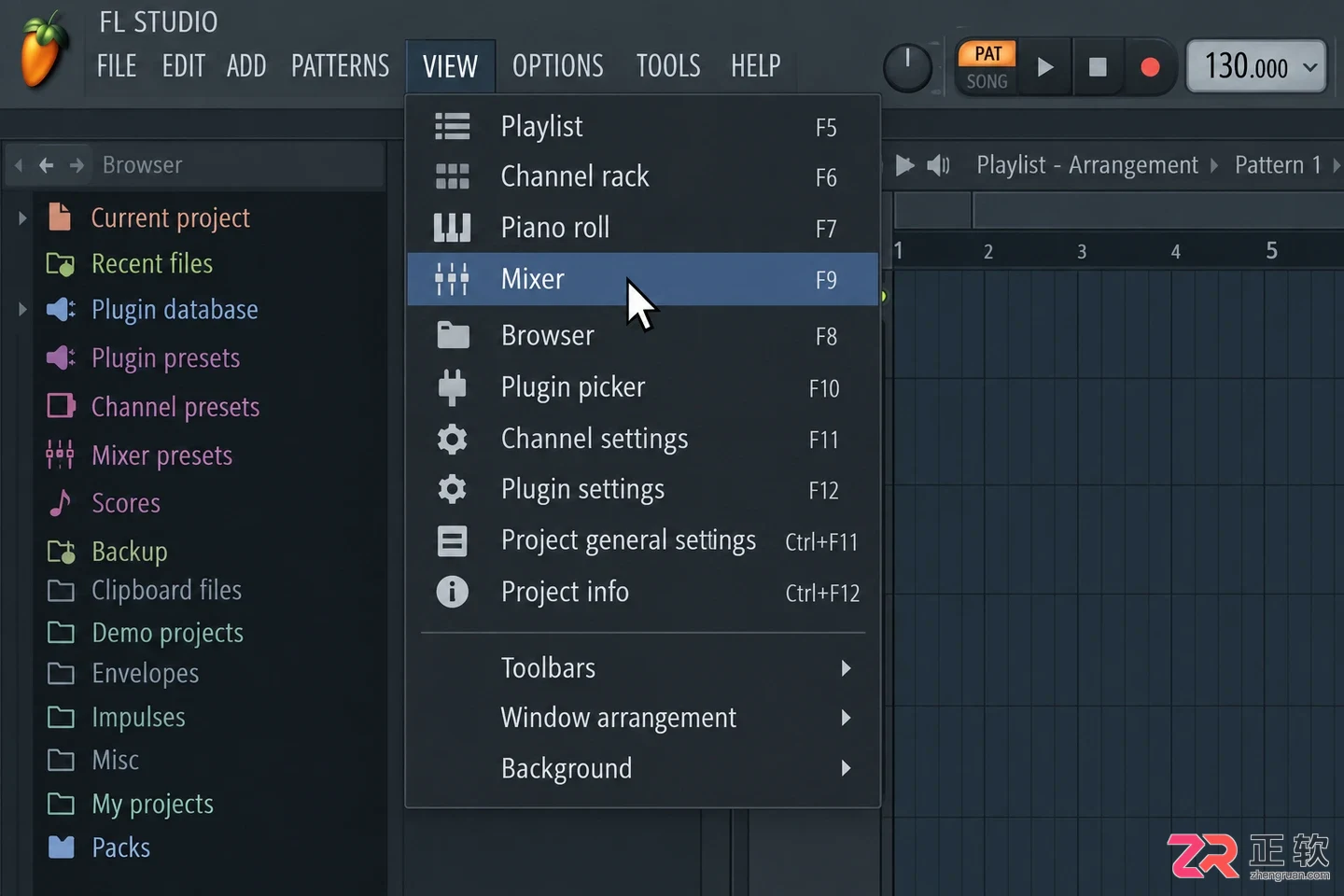This screenshot has height=896, width=1344.
Task: Expand the Toolbars submenu
Action: coord(846,668)
